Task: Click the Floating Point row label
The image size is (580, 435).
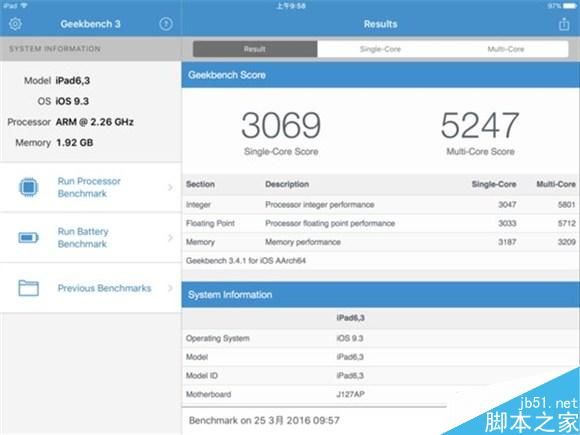Action: (210, 223)
